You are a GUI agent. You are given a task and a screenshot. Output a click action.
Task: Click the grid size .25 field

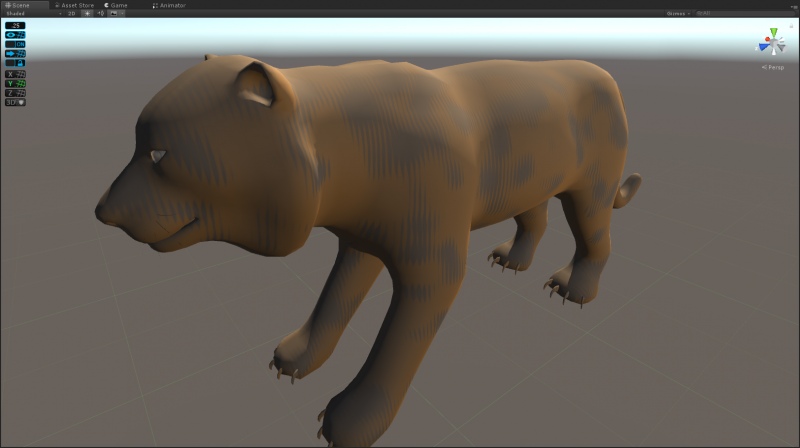point(15,25)
